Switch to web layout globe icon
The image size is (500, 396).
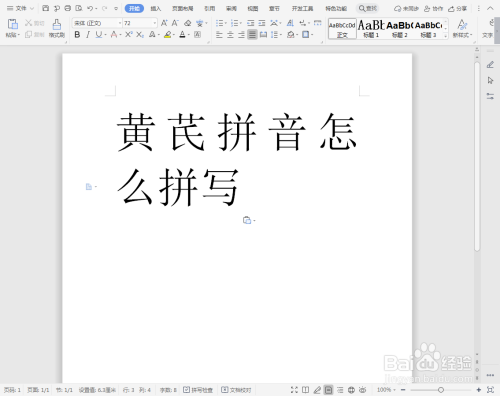(351, 390)
